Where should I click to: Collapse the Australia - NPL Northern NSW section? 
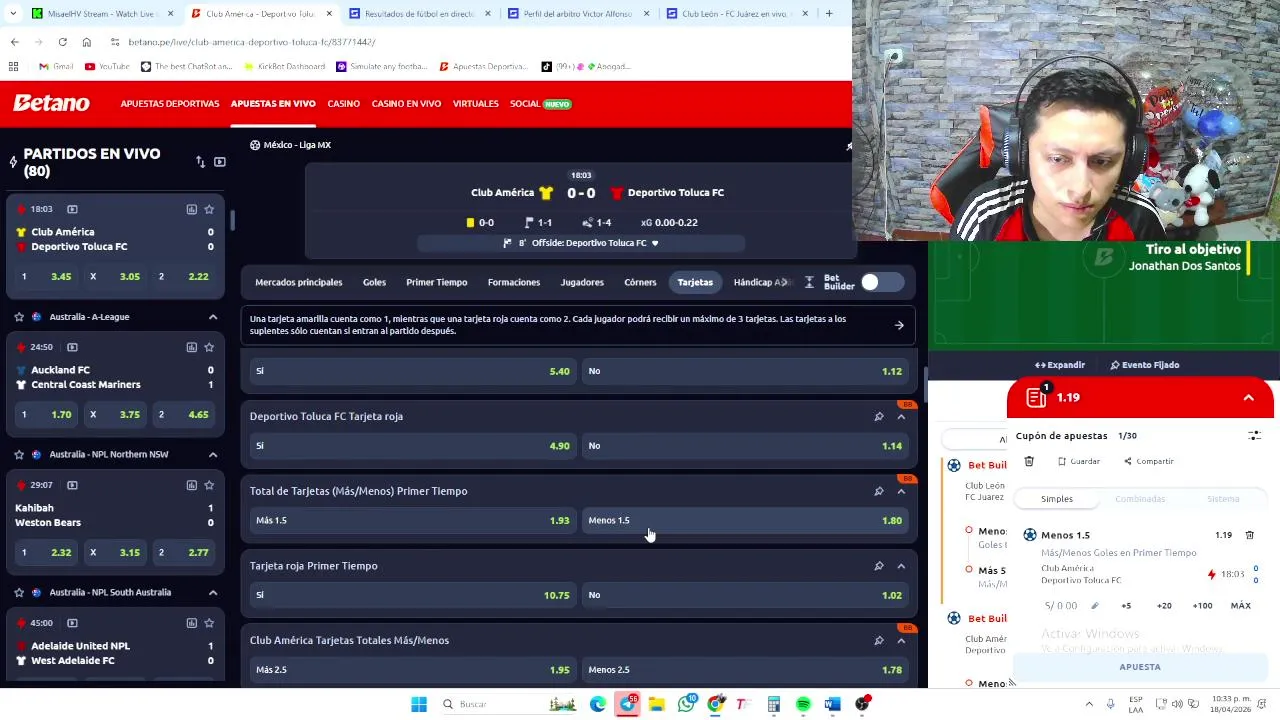pyautogui.click(x=213, y=455)
